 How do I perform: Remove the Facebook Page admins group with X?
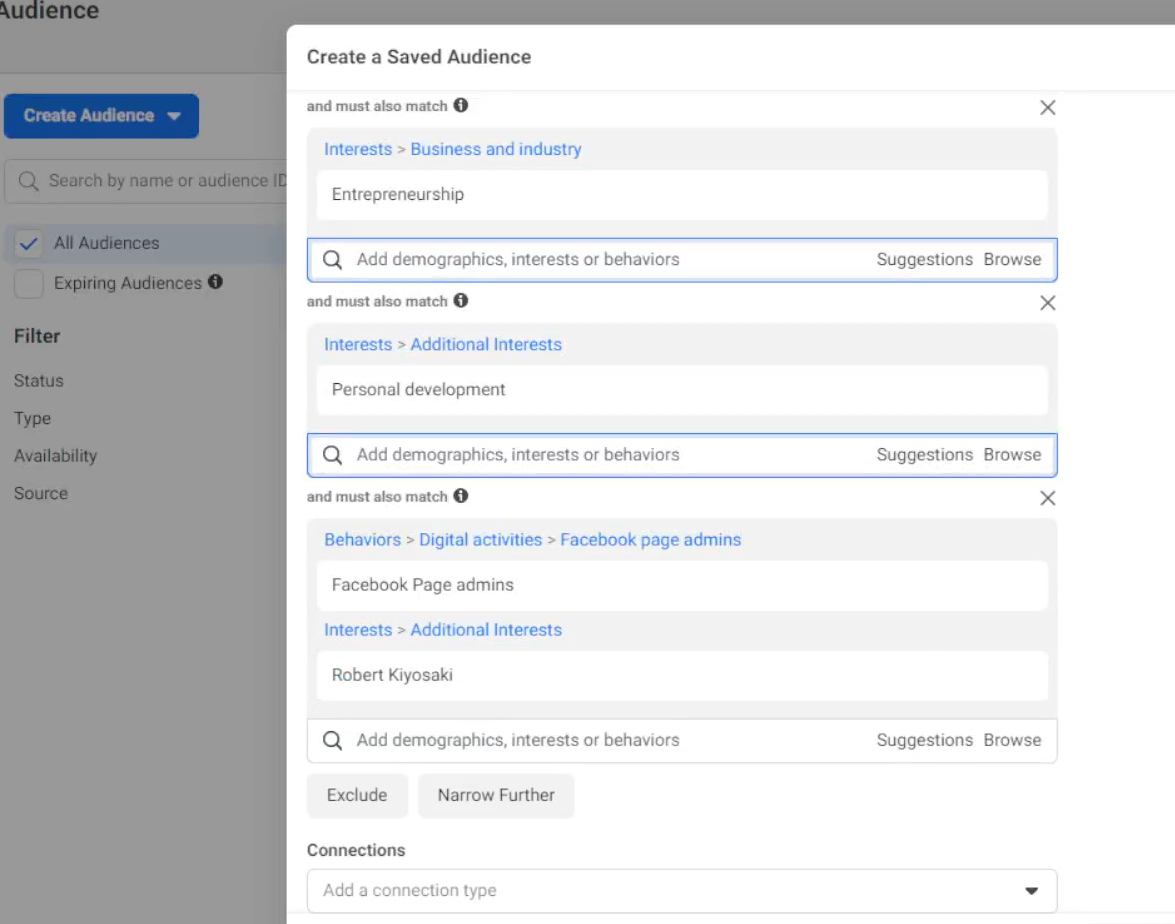coord(1048,498)
